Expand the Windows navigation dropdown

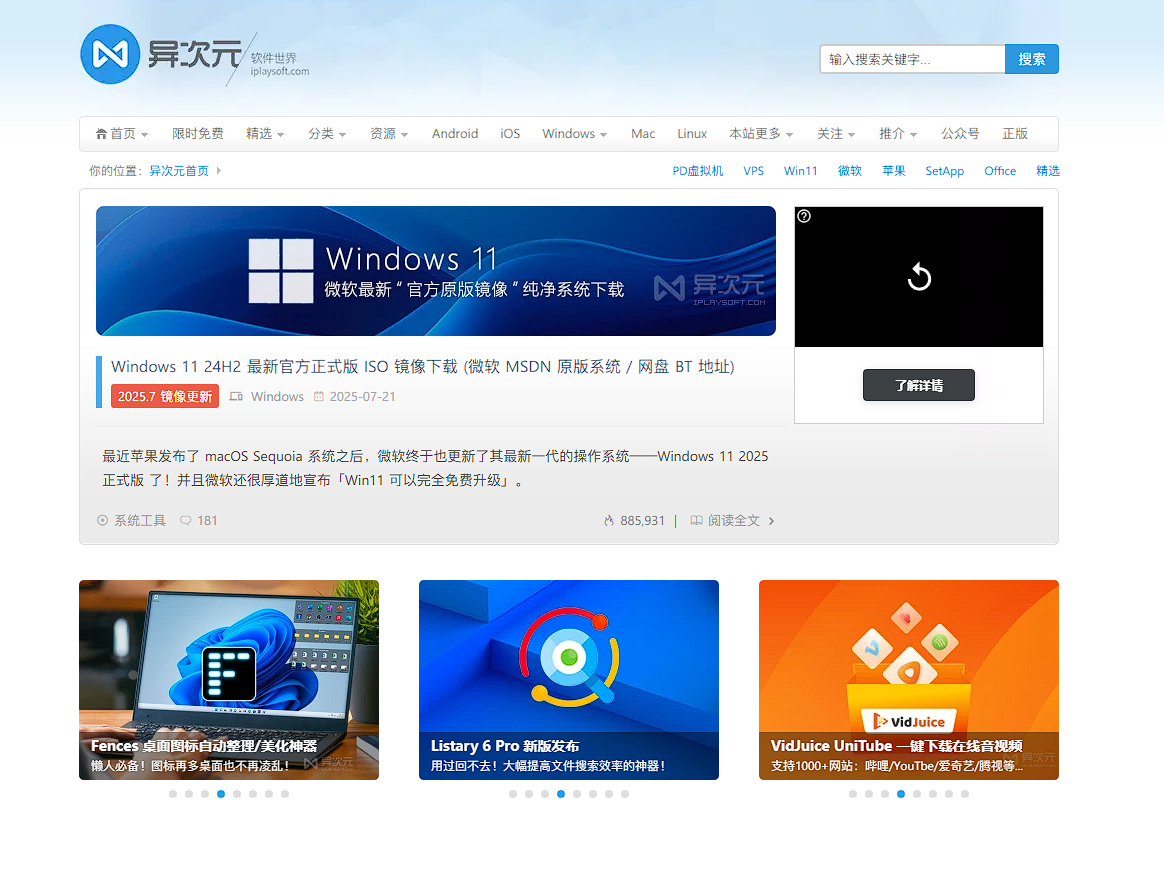(x=575, y=134)
